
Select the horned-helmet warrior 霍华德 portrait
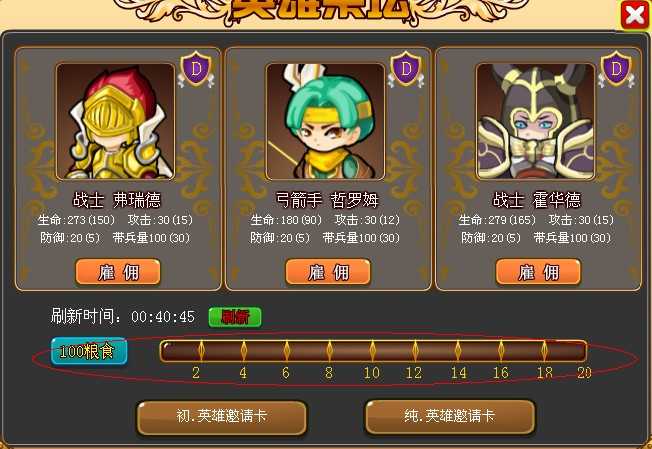pos(536,121)
